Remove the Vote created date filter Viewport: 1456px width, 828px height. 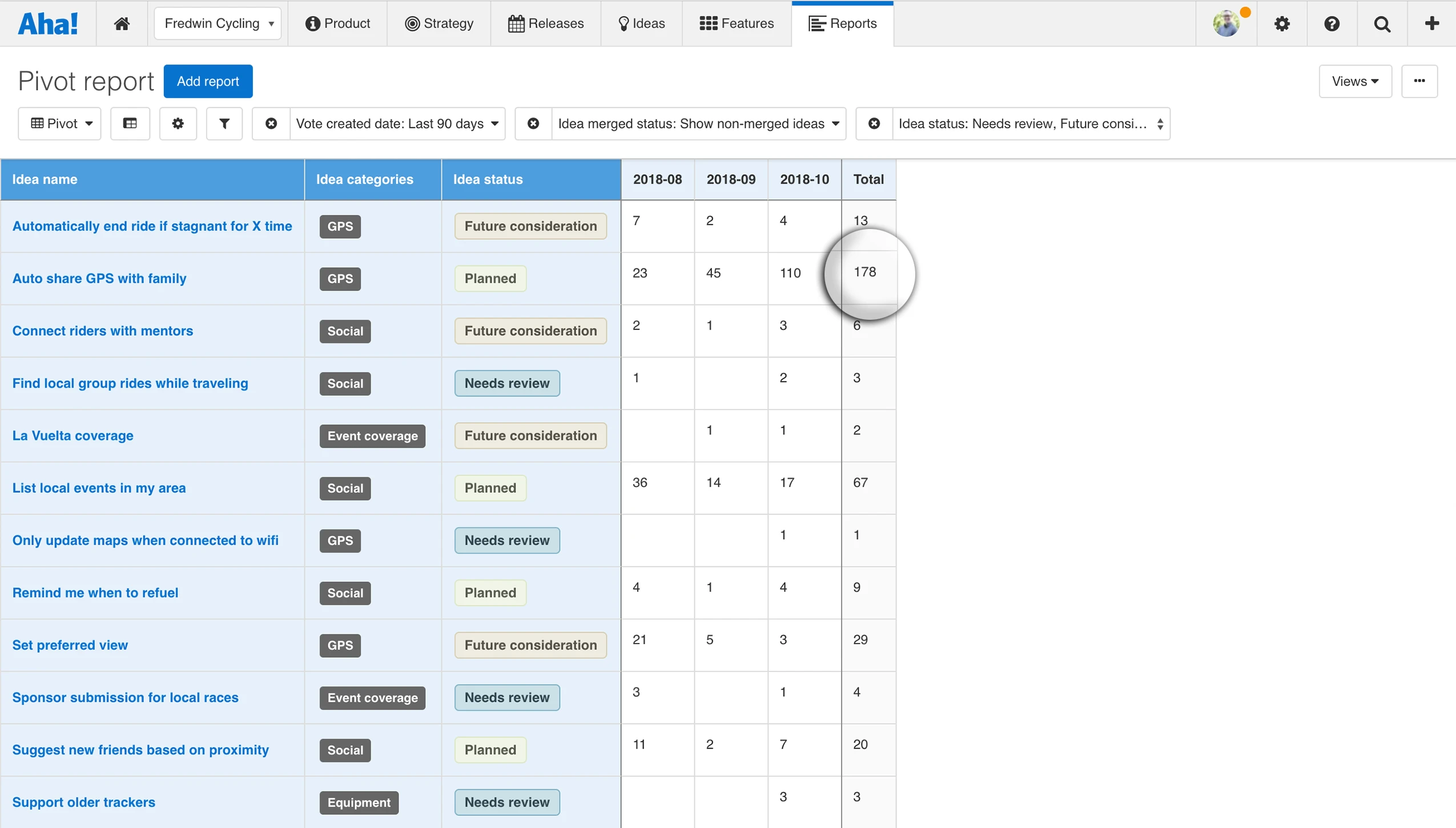[x=271, y=123]
